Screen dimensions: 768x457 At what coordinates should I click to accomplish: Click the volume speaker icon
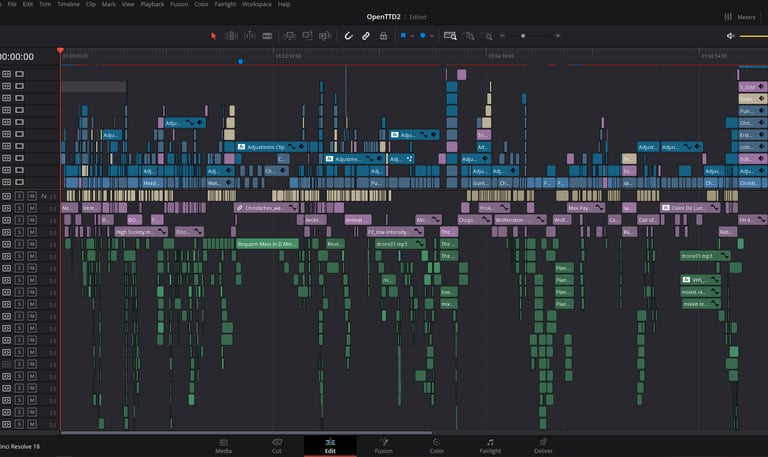pos(730,36)
